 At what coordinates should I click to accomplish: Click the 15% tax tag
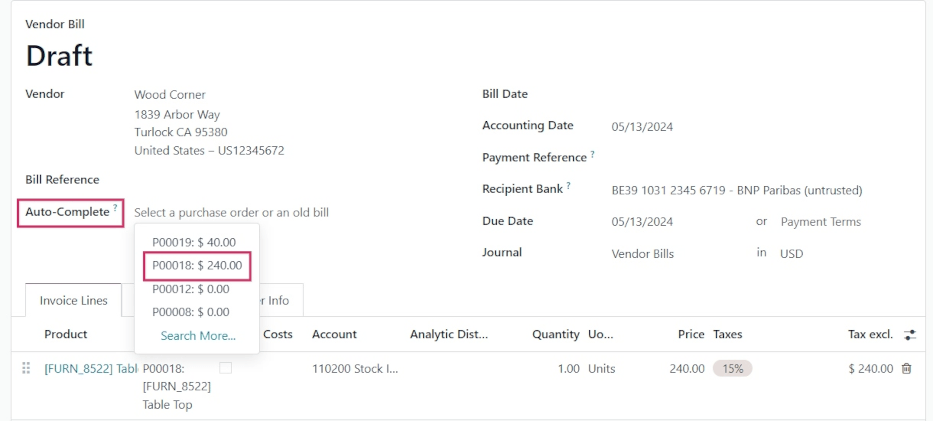(732, 369)
